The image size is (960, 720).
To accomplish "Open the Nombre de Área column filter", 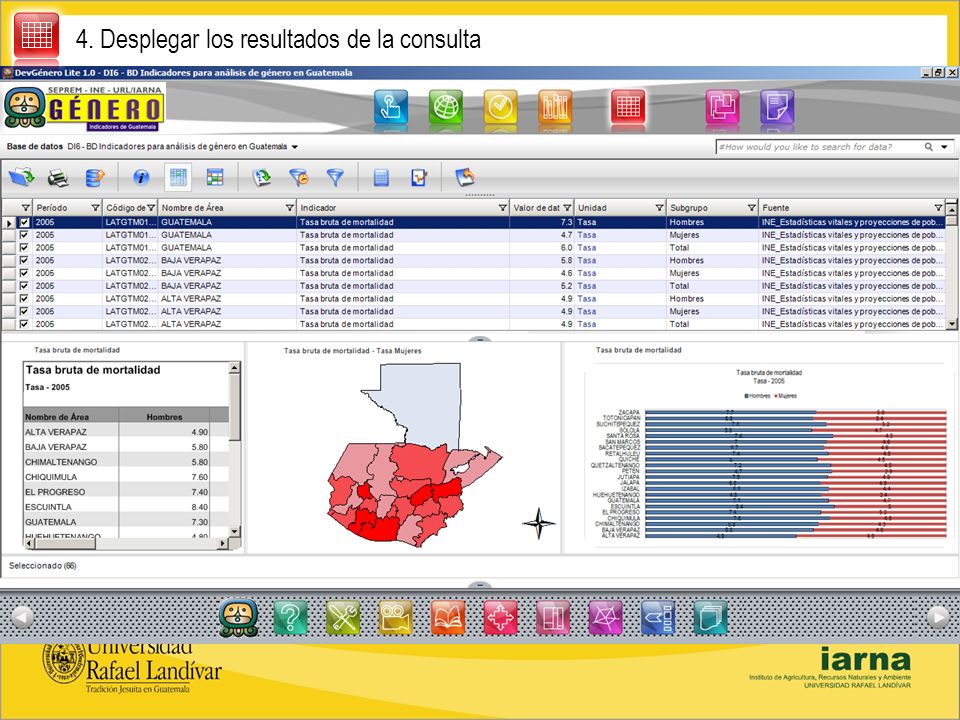I will pyautogui.click(x=290, y=208).
